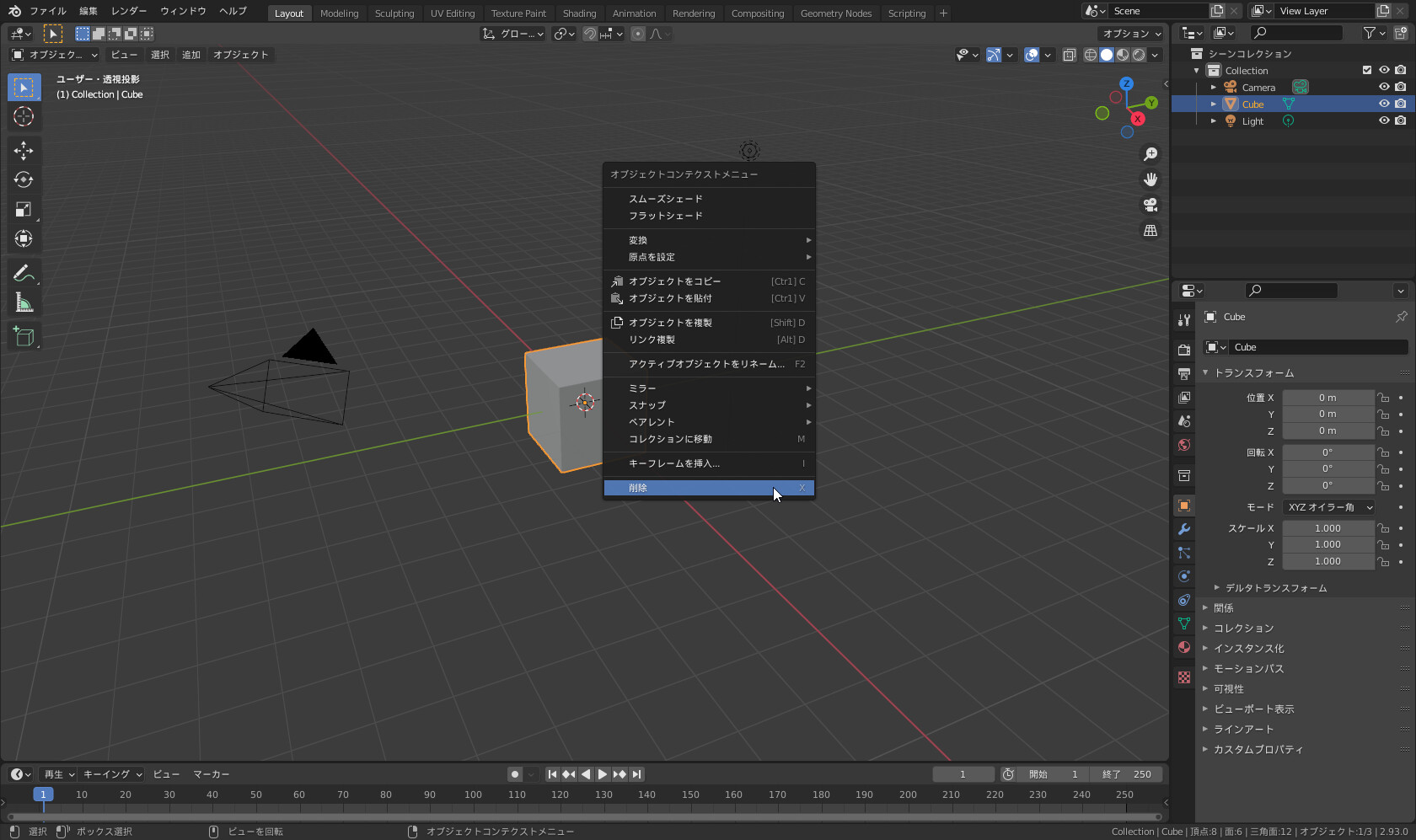Open the rotation mode XYZ Euler dropdown
This screenshot has width=1416, height=840.
1328,507
